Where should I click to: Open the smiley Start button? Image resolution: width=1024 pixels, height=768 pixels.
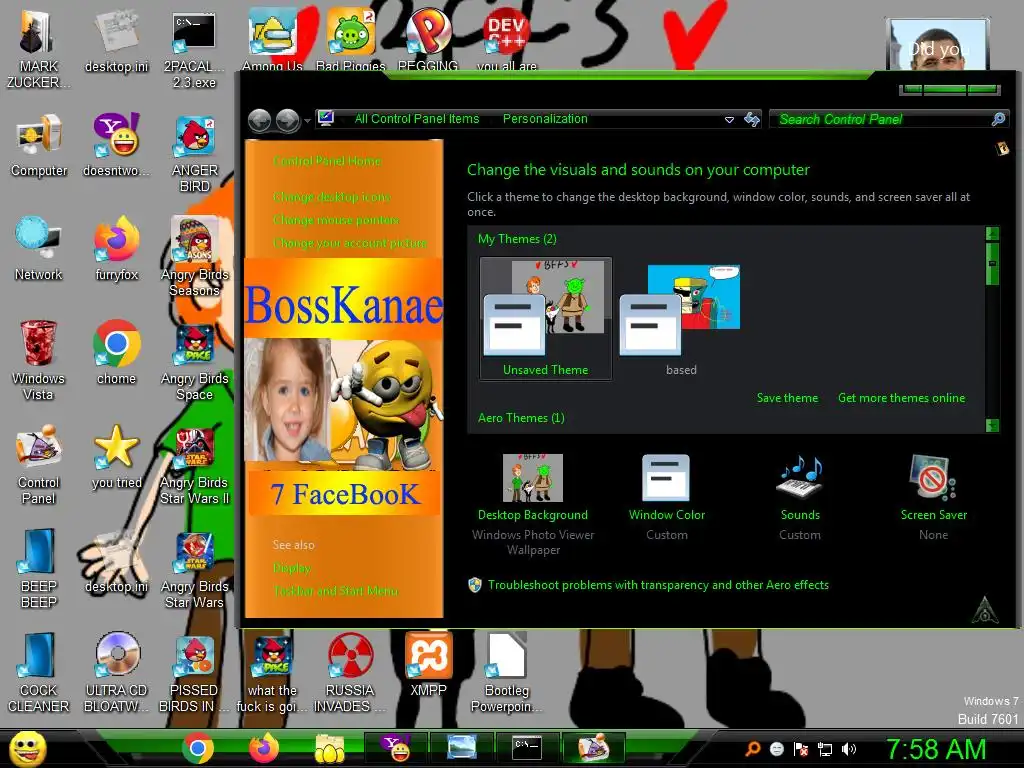click(x=28, y=748)
